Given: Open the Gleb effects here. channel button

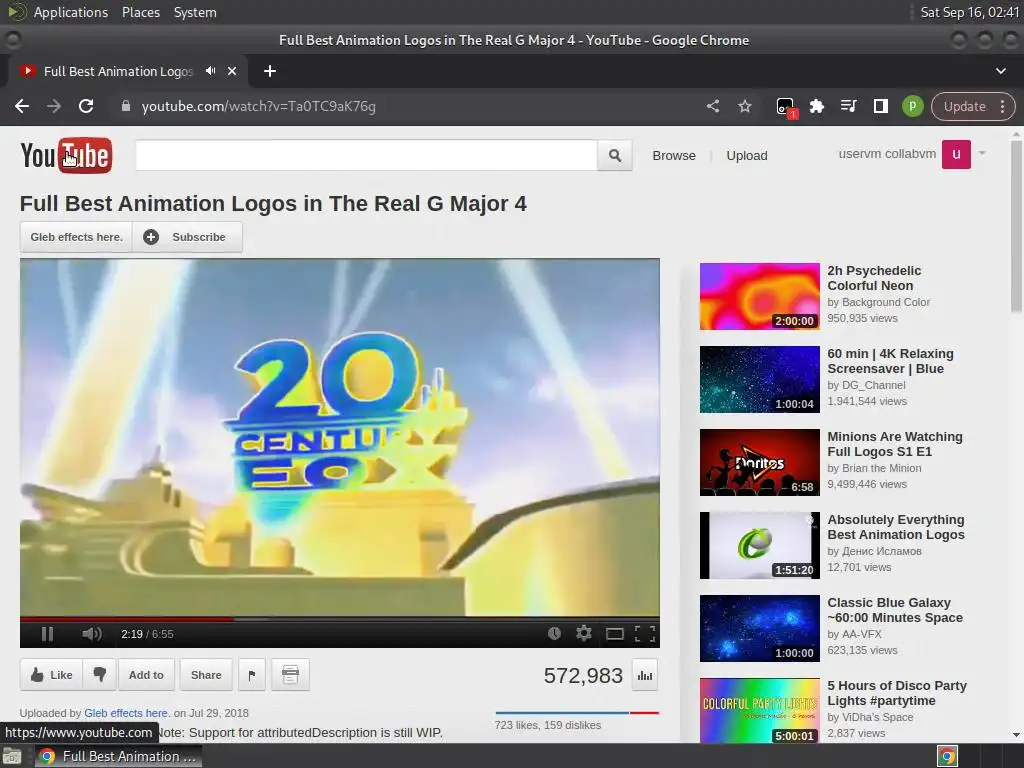Looking at the screenshot, I should coord(76,237).
